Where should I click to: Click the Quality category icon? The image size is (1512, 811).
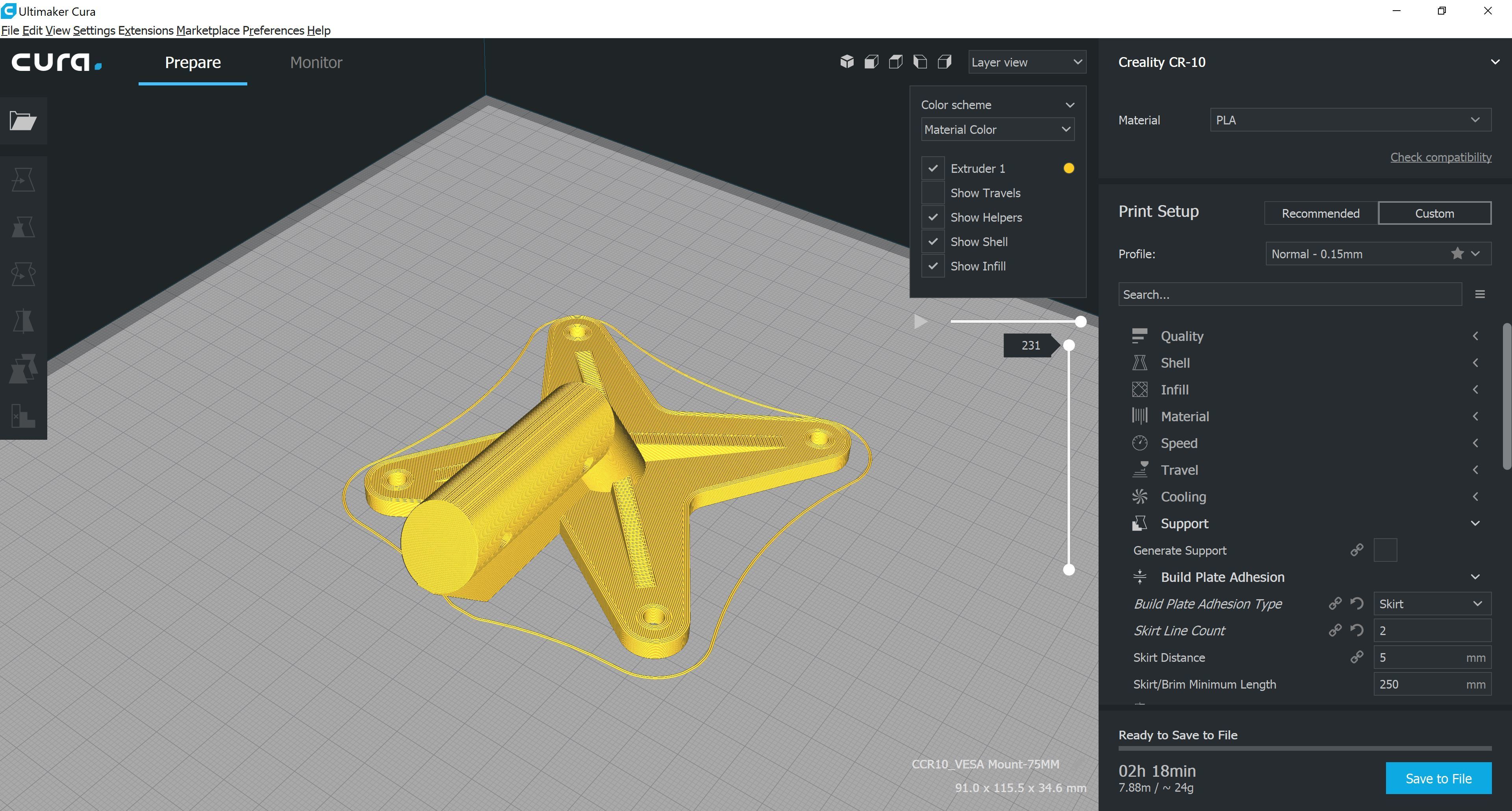pos(1139,336)
